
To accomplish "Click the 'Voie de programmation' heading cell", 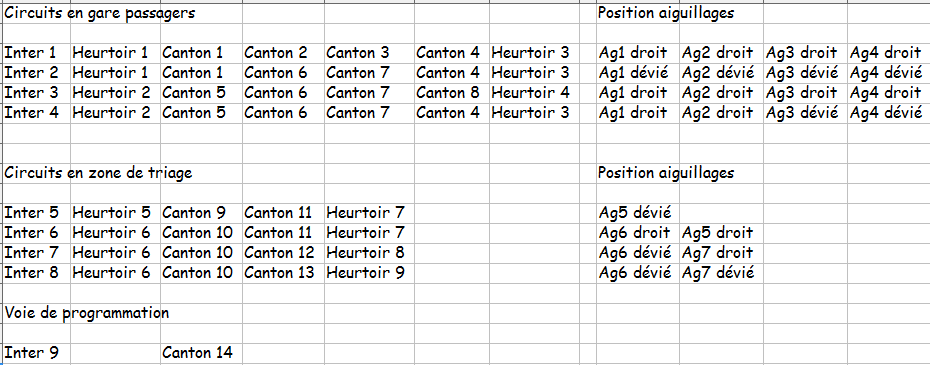I will (x=87, y=313).
